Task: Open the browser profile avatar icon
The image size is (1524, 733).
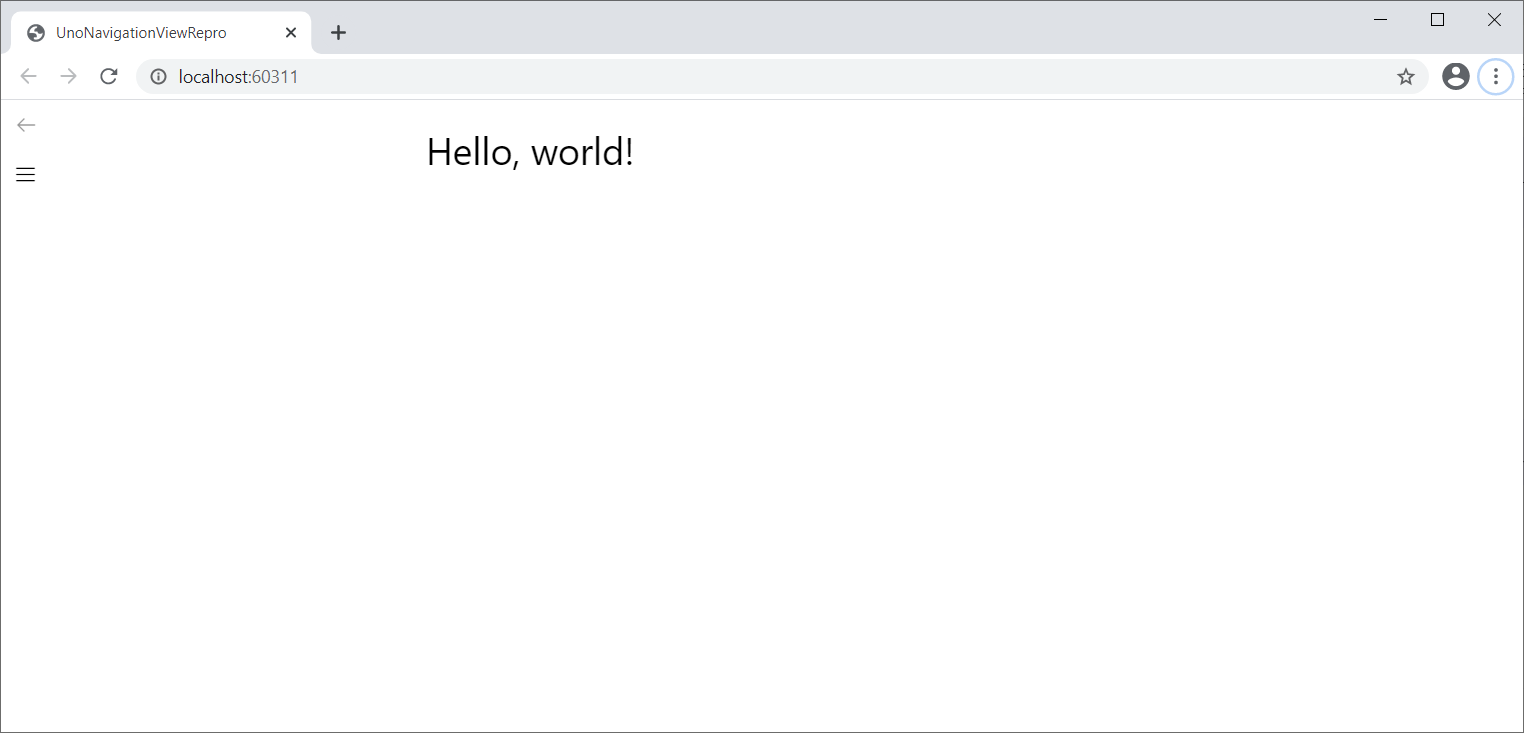Action: pyautogui.click(x=1455, y=76)
